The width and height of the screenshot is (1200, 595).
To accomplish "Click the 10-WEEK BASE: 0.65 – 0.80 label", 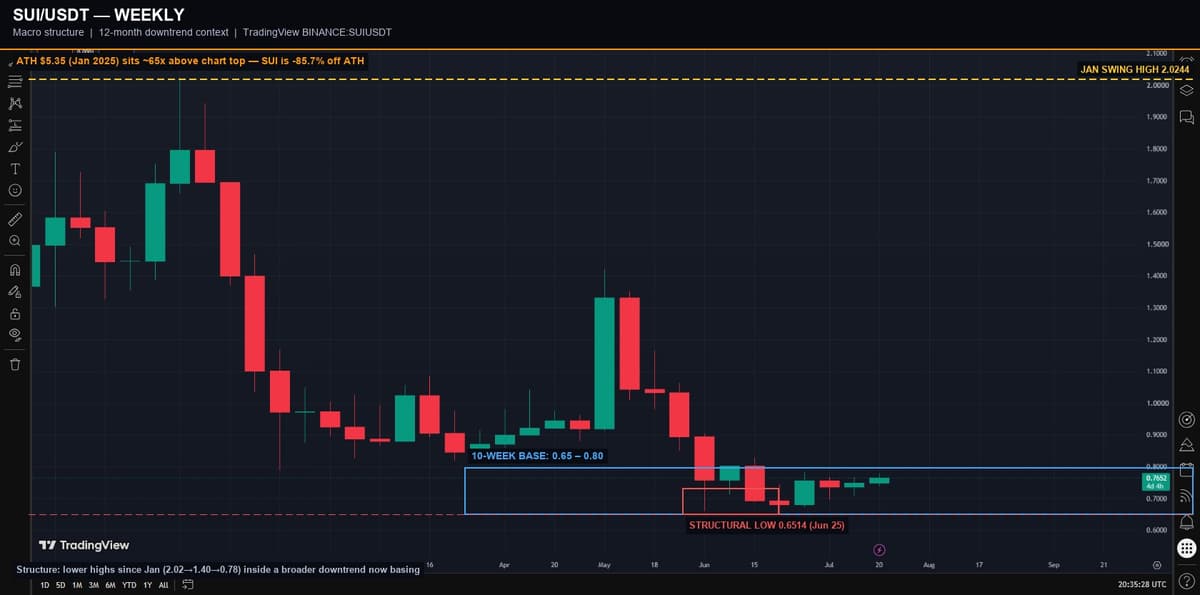I will tap(538, 456).
